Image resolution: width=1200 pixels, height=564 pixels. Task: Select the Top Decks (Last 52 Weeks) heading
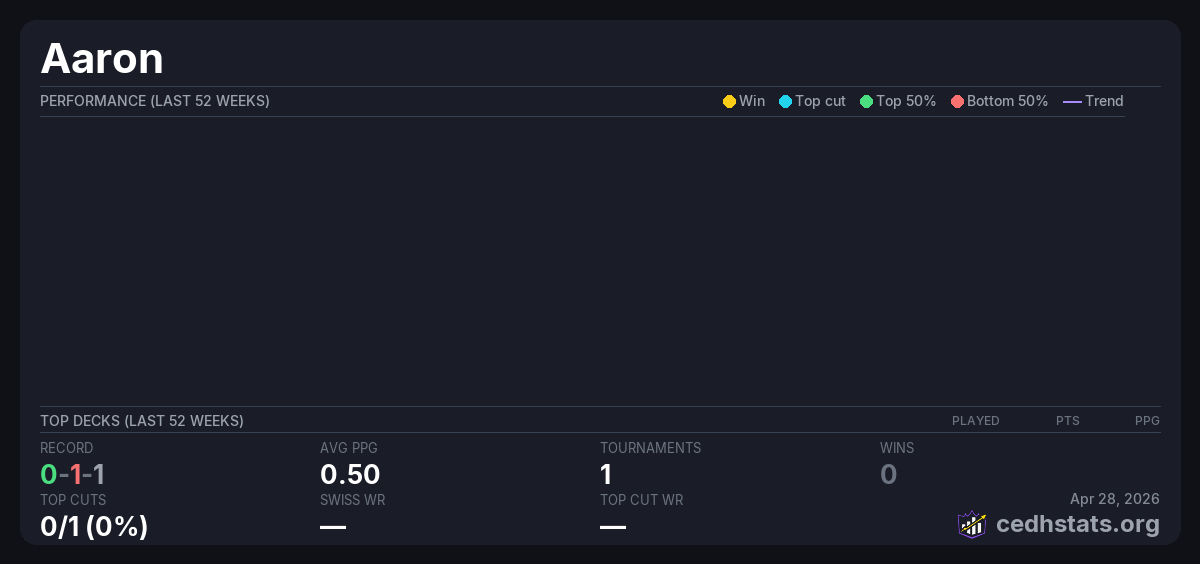pyautogui.click(x=142, y=421)
